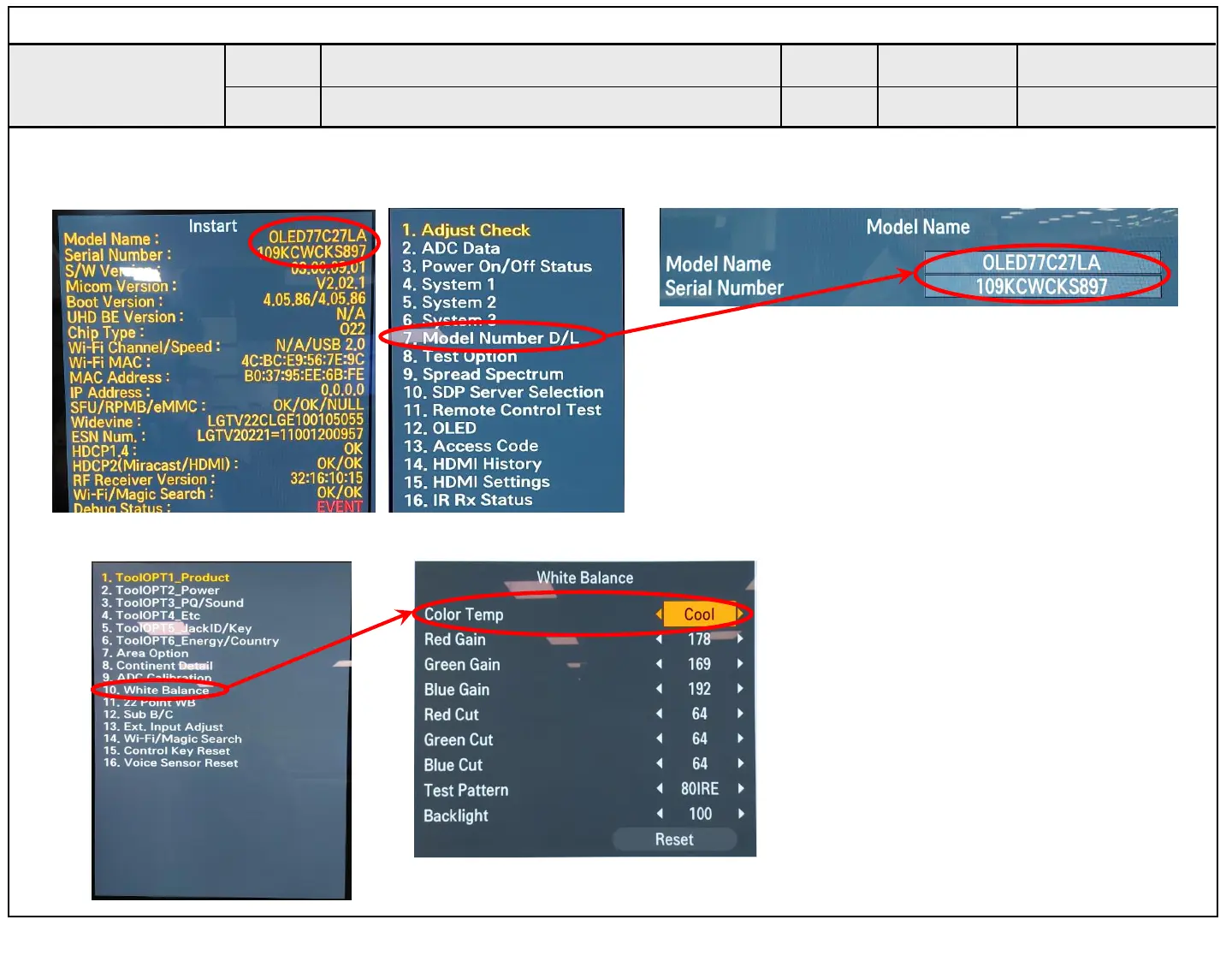Viewport: 1232px width, 973px height.
Task: Click the Micom Version V2.02.1 value
Action: tap(341, 283)
